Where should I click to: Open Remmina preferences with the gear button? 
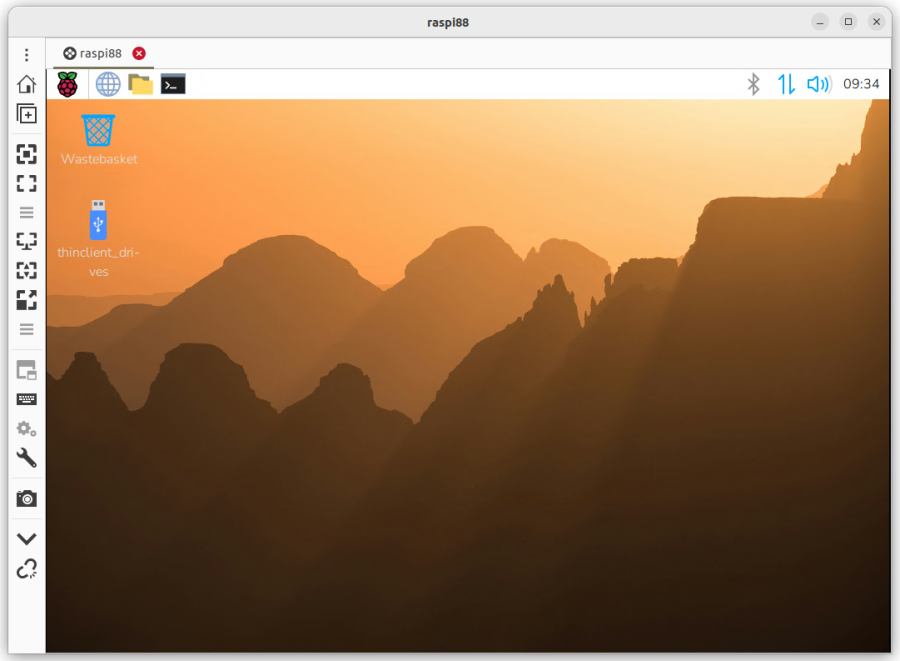(26, 428)
